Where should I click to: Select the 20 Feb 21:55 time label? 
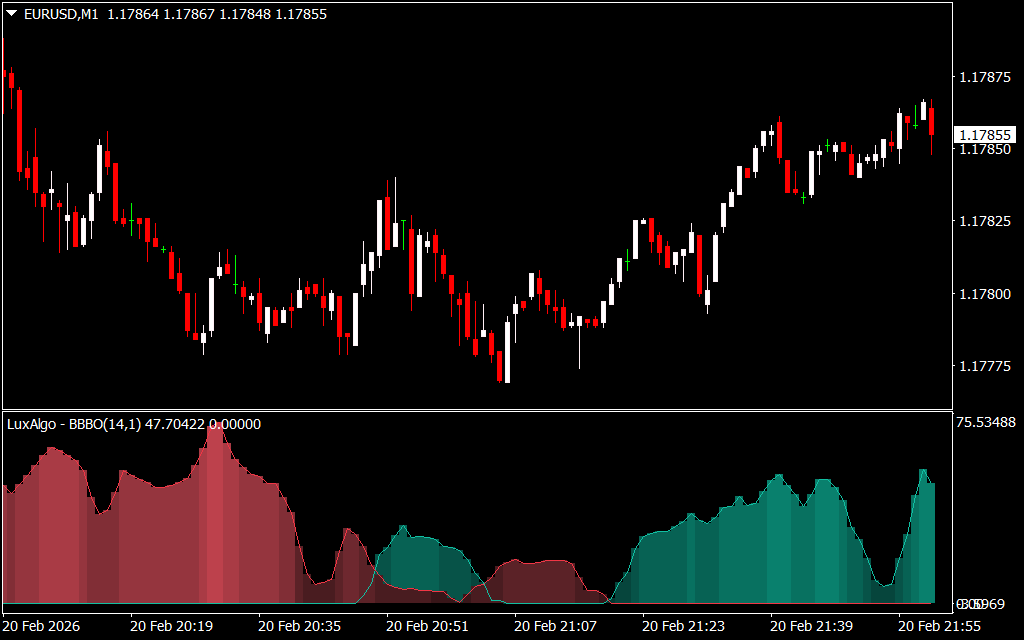click(939, 625)
